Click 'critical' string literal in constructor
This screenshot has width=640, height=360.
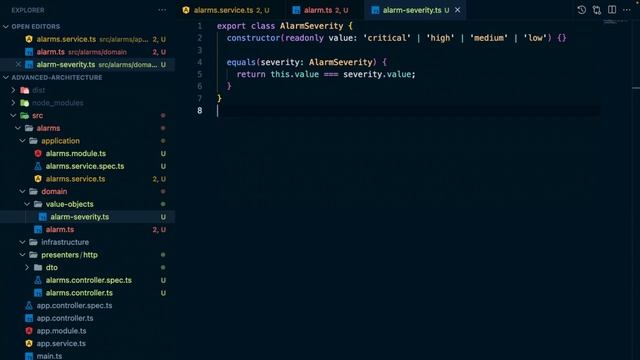tap(387, 38)
